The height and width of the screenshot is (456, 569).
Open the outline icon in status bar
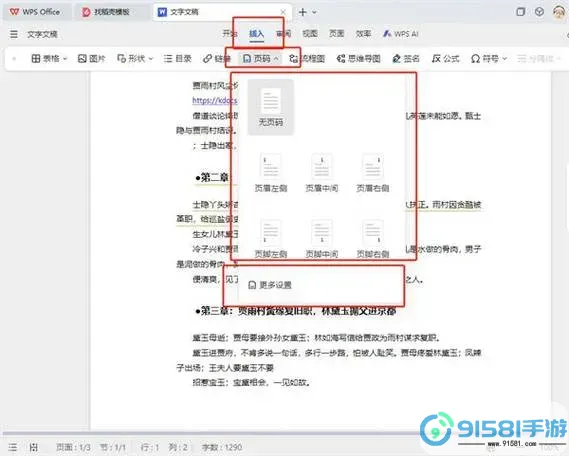pos(13,447)
